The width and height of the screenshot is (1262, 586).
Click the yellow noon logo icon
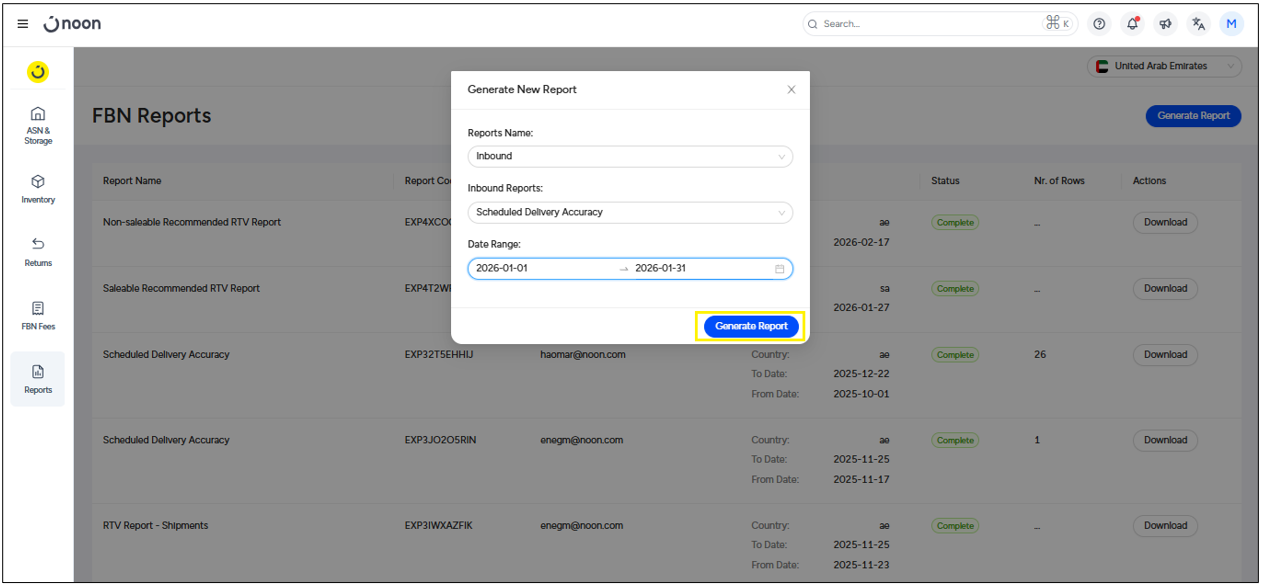tap(38, 72)
